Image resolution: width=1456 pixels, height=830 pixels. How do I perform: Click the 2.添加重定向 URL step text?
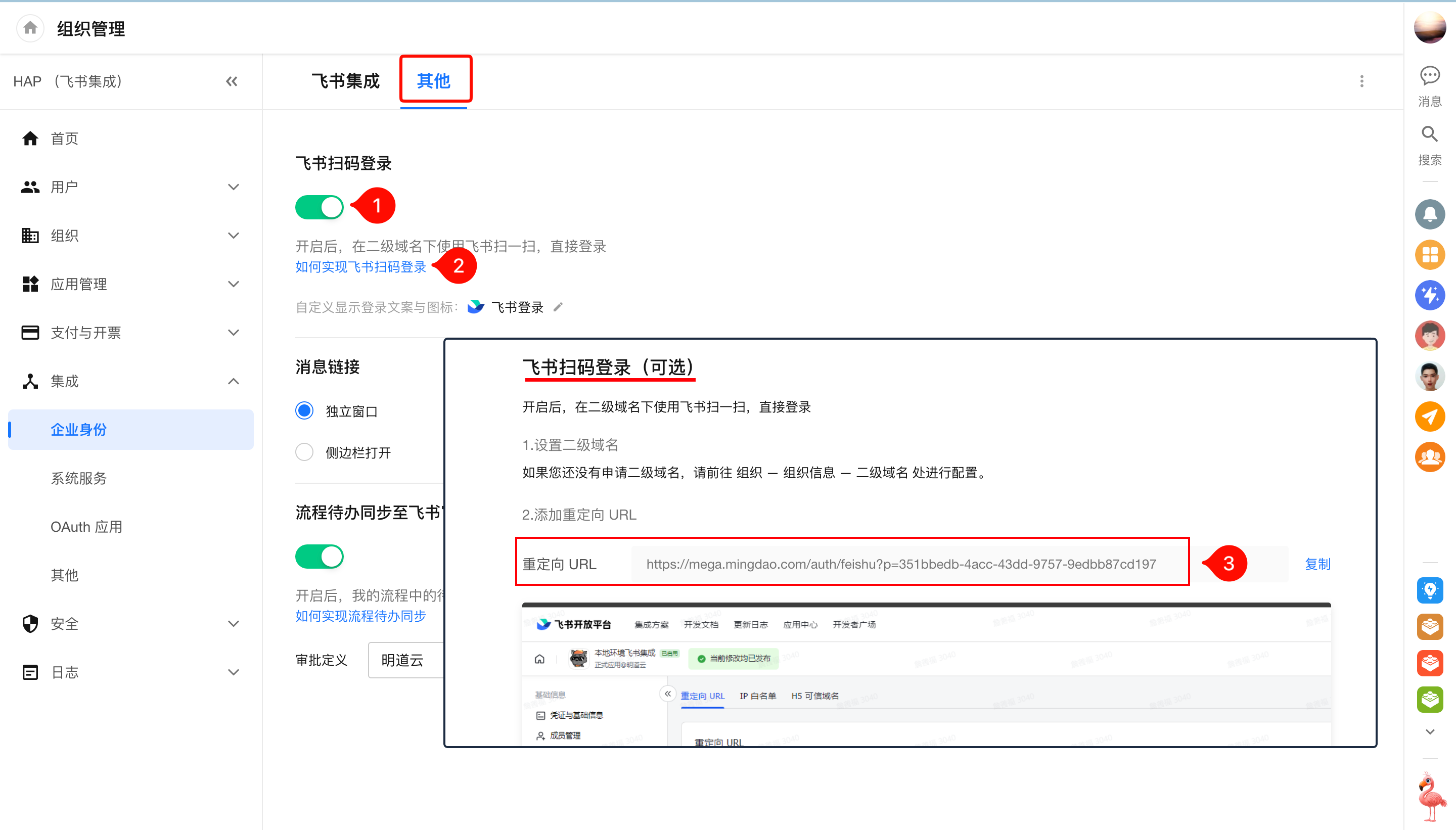tap(579, 514)
